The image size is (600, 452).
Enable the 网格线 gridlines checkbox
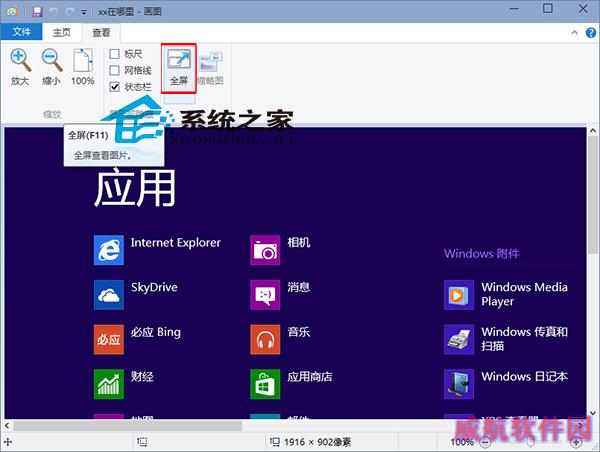114,70
